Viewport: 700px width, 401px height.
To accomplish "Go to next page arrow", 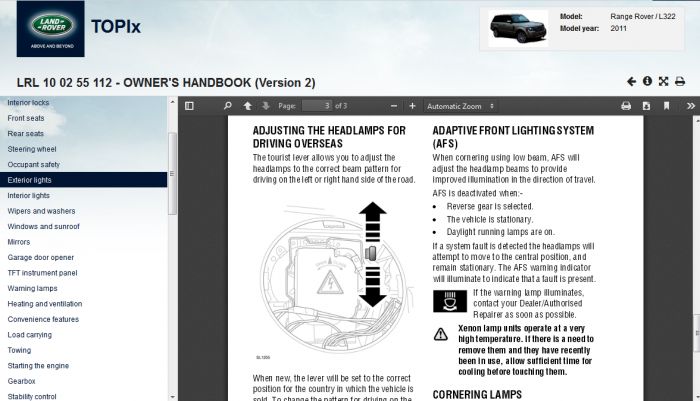I will click(266, 106).
